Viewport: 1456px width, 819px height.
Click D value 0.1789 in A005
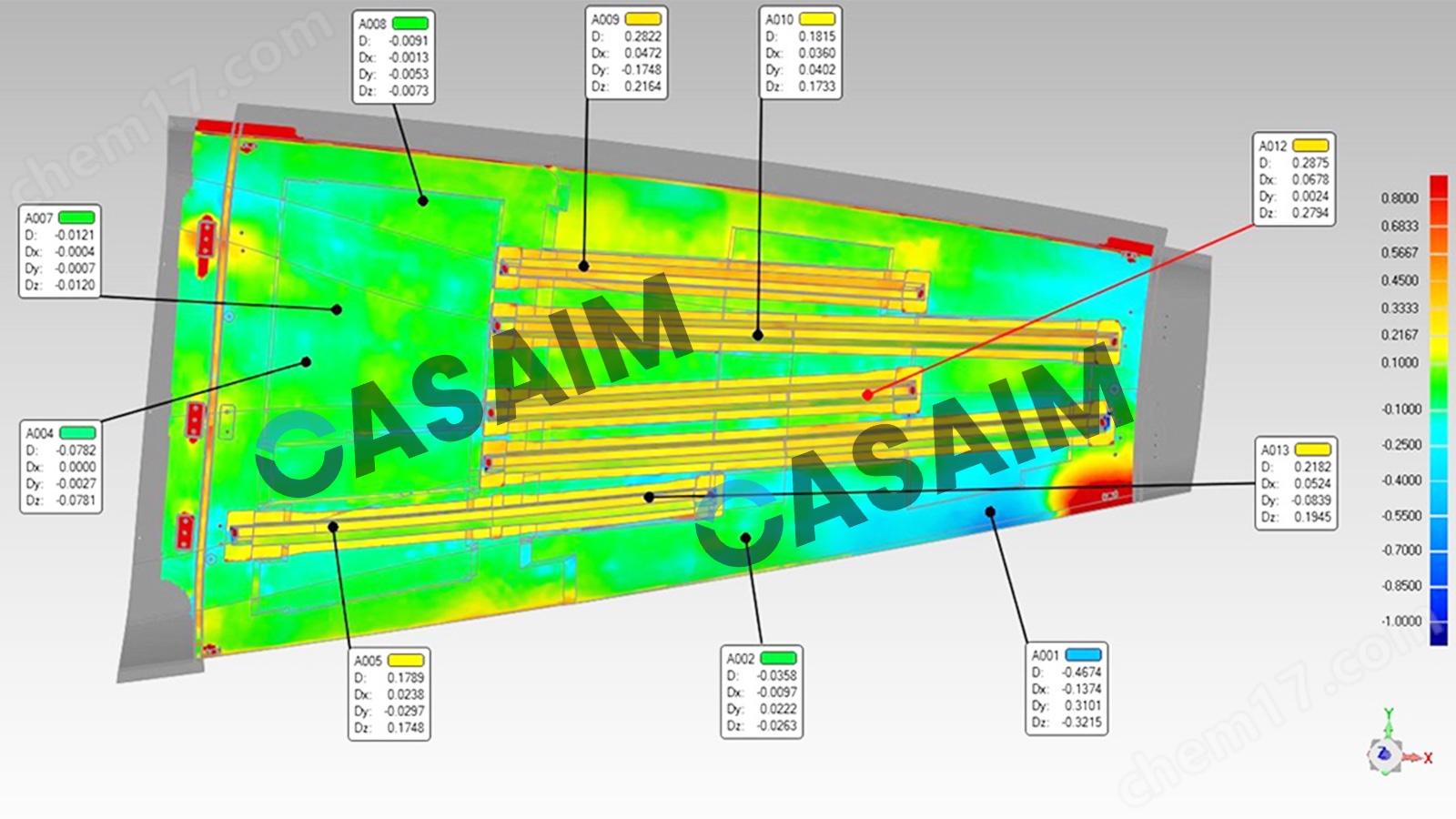[x=406, y=678]
